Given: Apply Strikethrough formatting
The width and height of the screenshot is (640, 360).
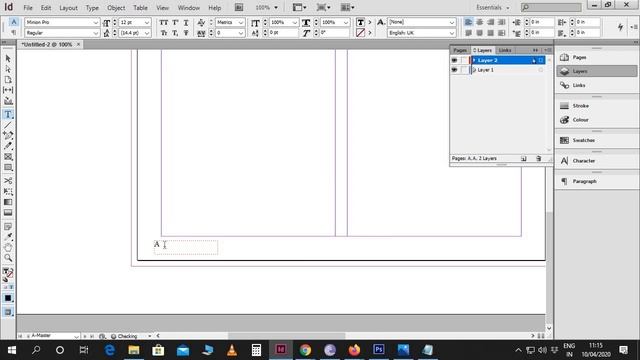Looking at the screenshot, I should click(186, 33).
